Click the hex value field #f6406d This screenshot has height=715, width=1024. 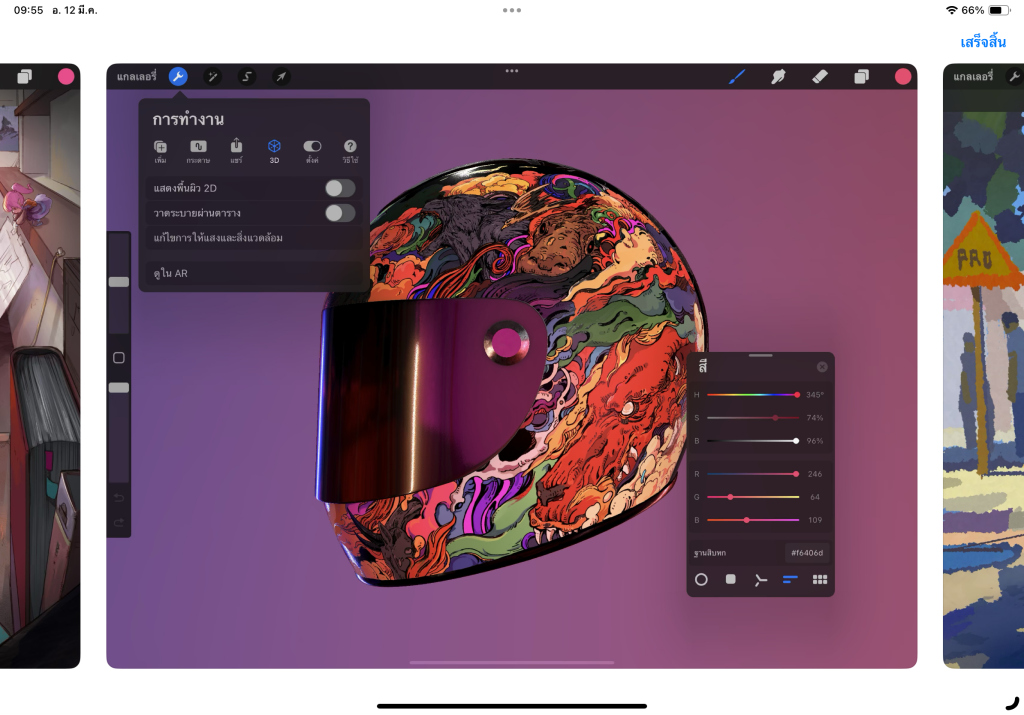pos(806,552)
